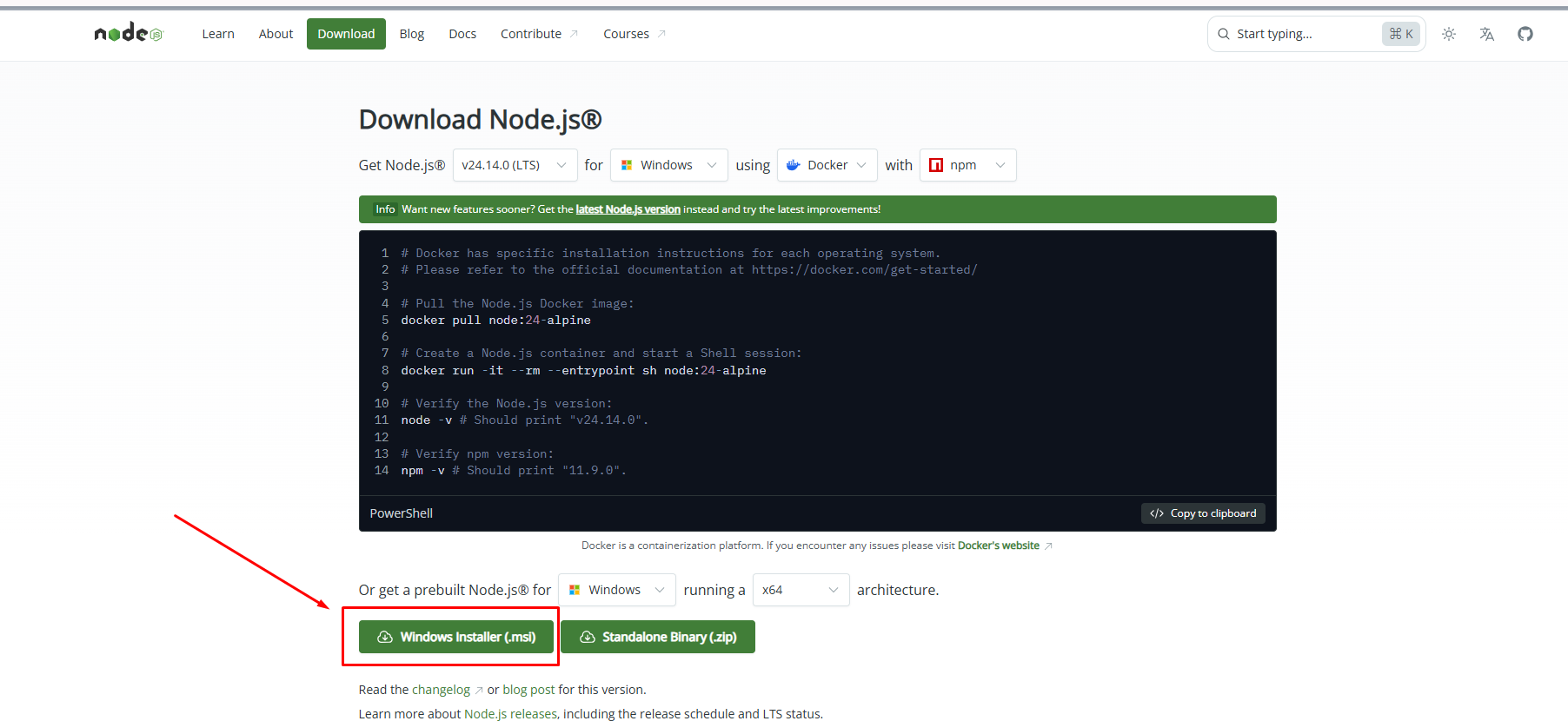
Task: Open the x64 architecture dropdown
Action: (801, 590)
